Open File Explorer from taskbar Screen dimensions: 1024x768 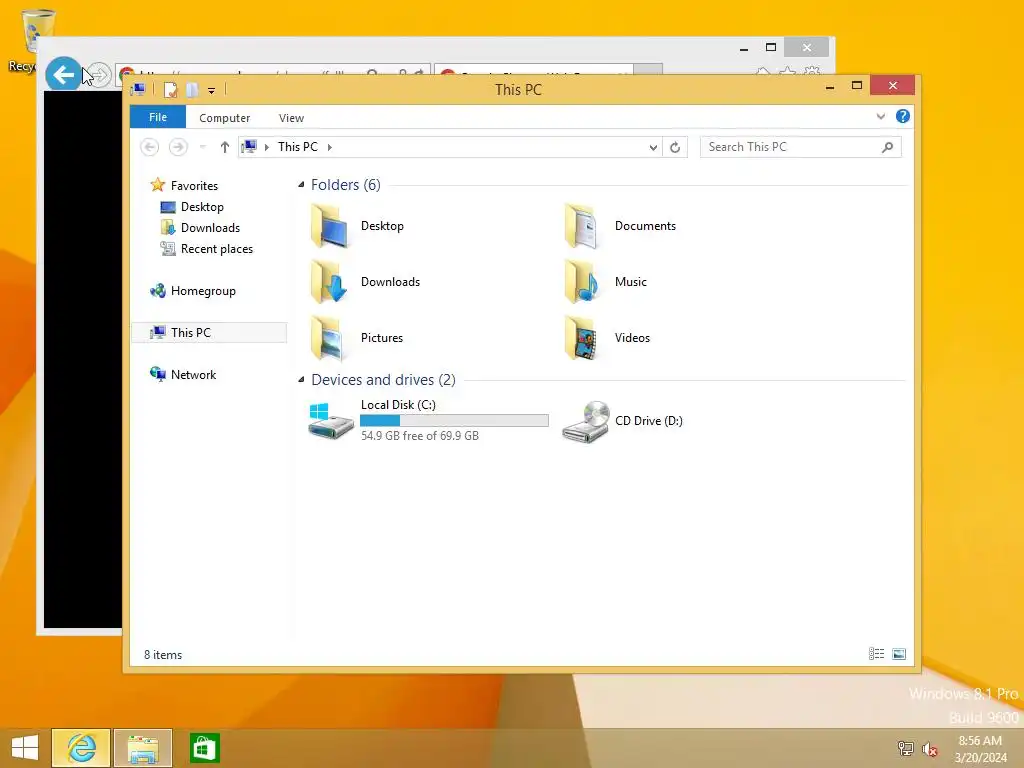[x=143, y=748]
